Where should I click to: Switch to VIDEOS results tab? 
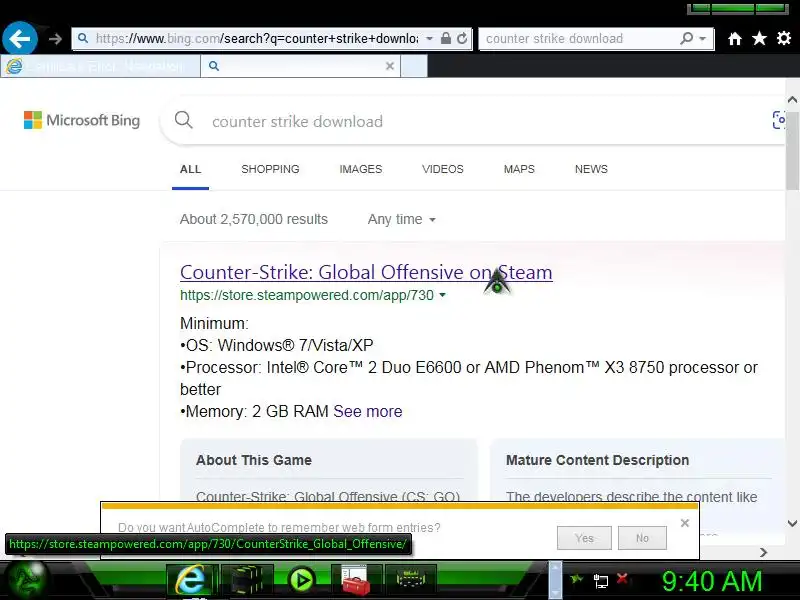443,169
